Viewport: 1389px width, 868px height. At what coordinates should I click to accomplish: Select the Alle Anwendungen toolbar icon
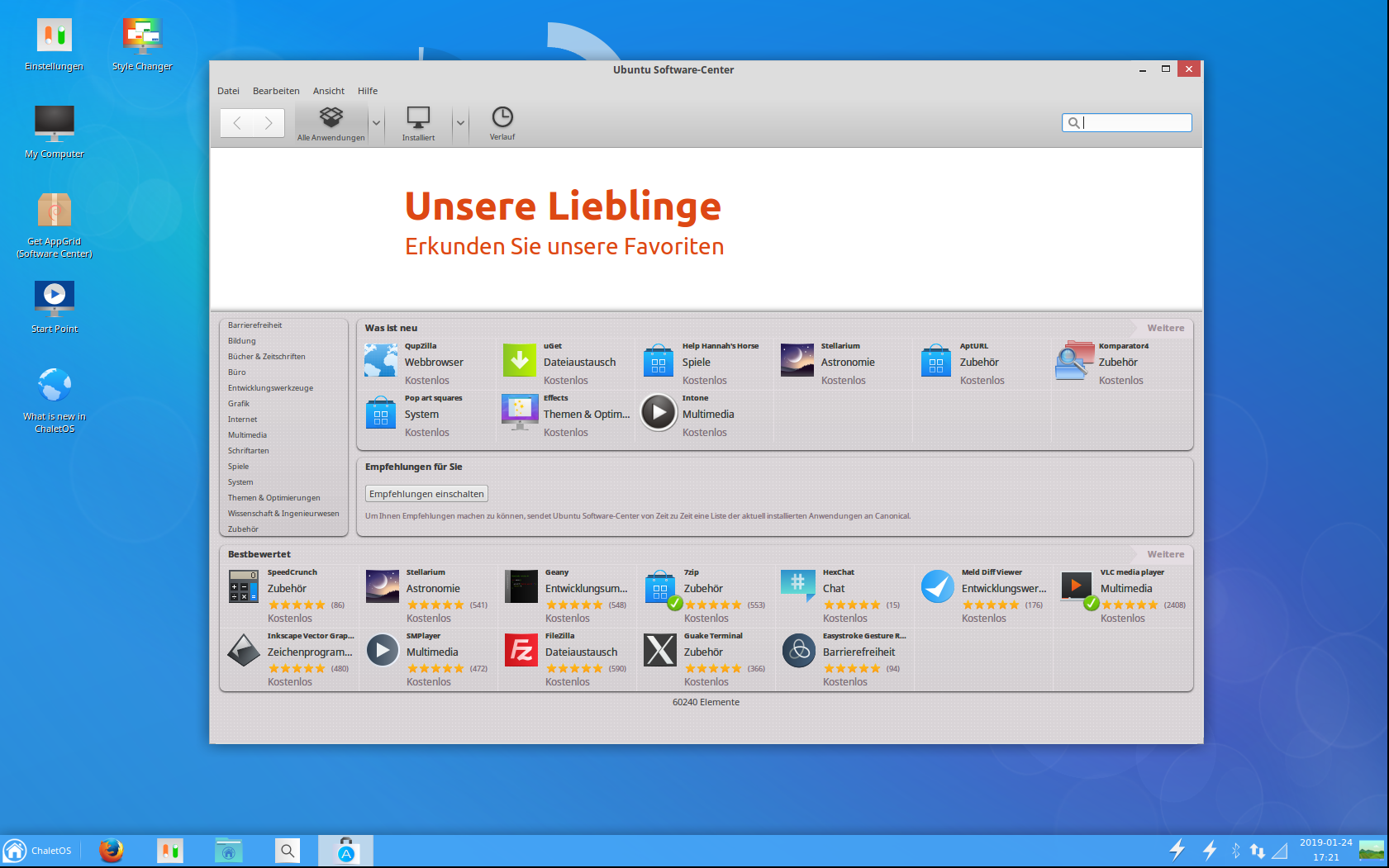tap(331, 117)
